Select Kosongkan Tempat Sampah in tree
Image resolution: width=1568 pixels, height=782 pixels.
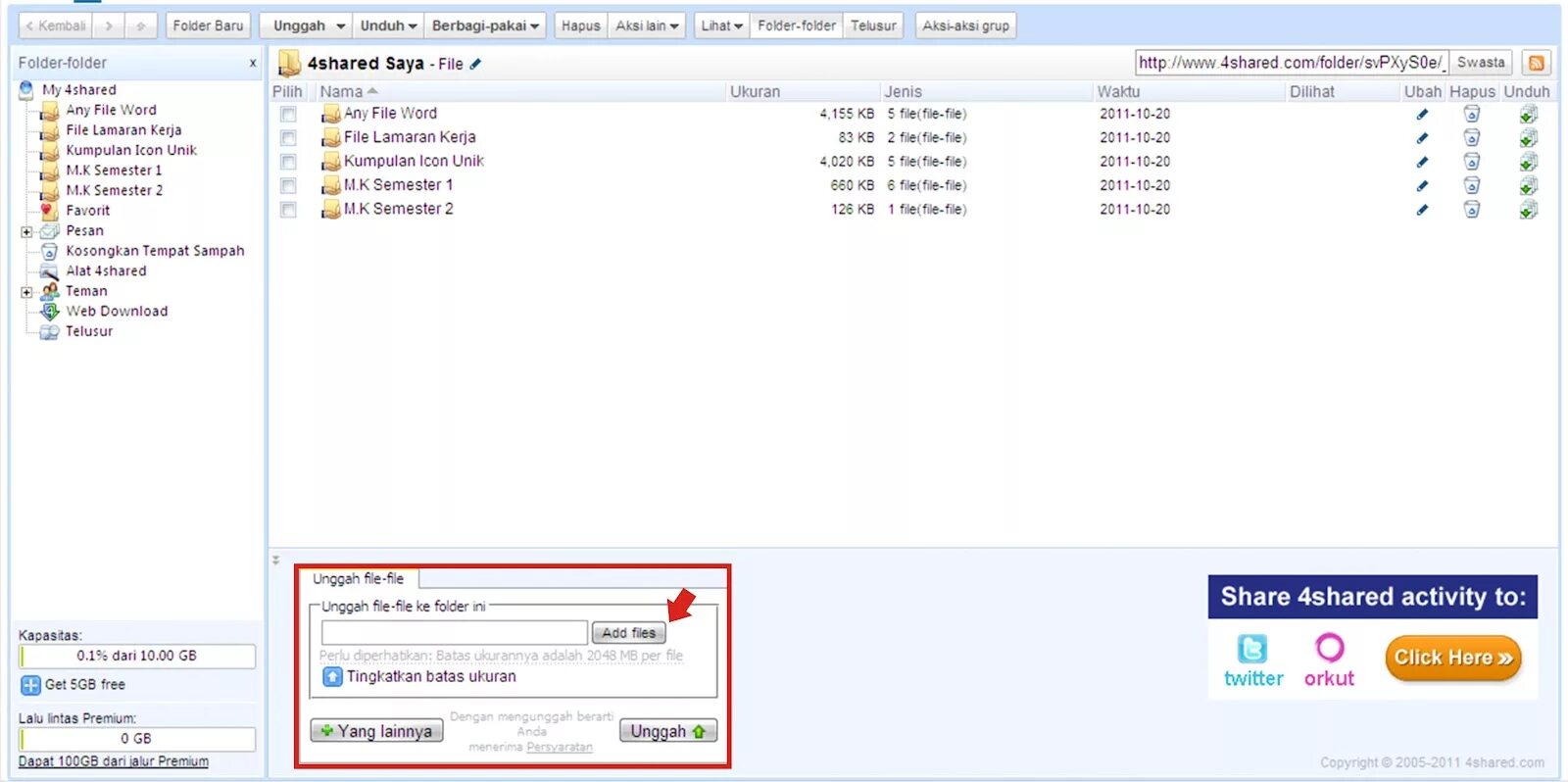coord(155,251)
